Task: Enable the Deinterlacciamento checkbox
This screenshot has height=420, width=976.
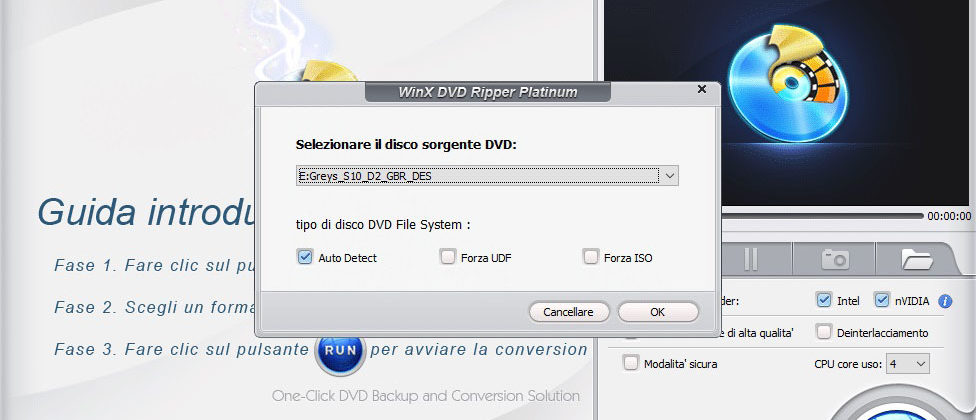Action: coord(824,332)
